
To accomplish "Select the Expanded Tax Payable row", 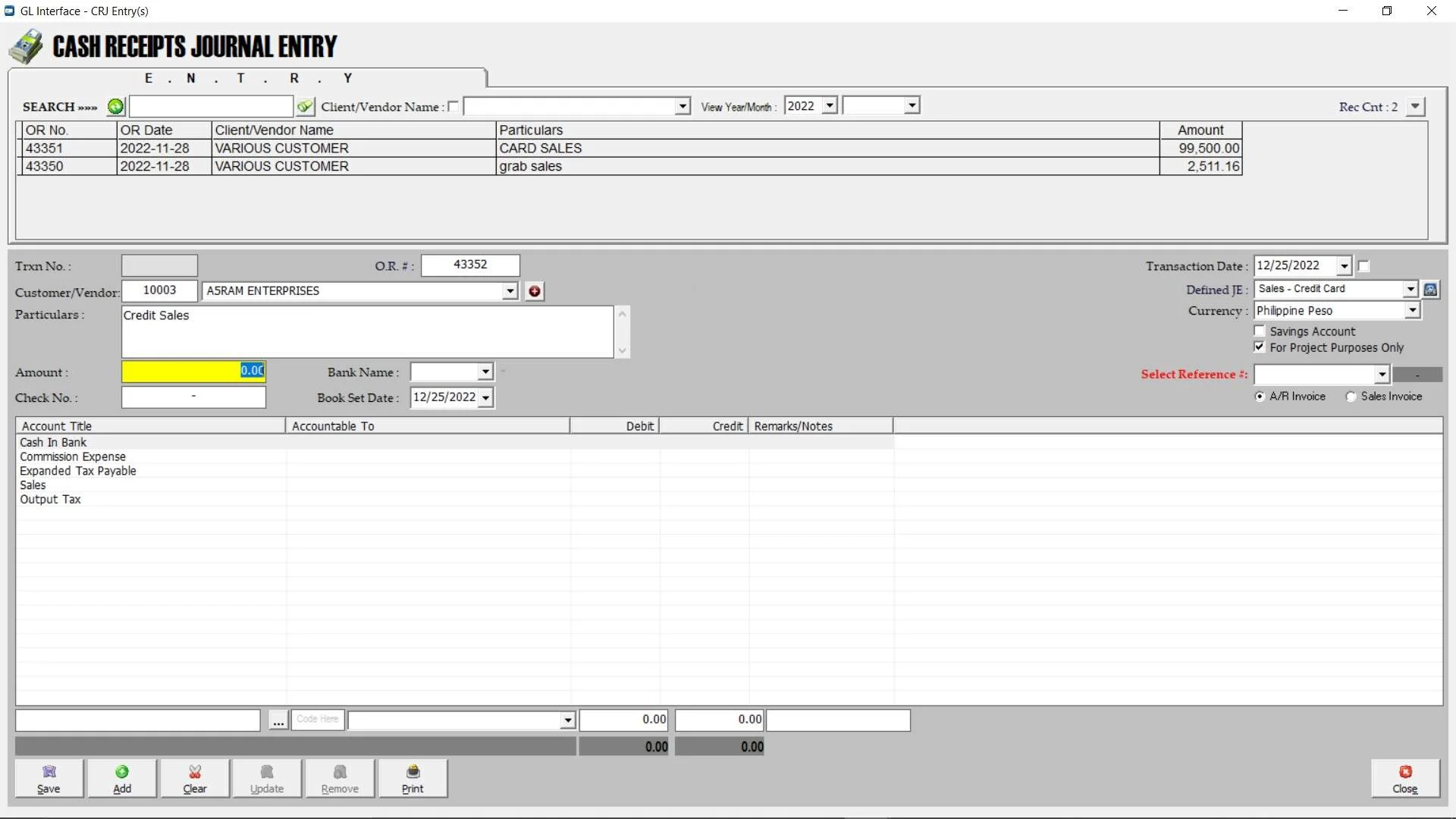I will 455,472.
